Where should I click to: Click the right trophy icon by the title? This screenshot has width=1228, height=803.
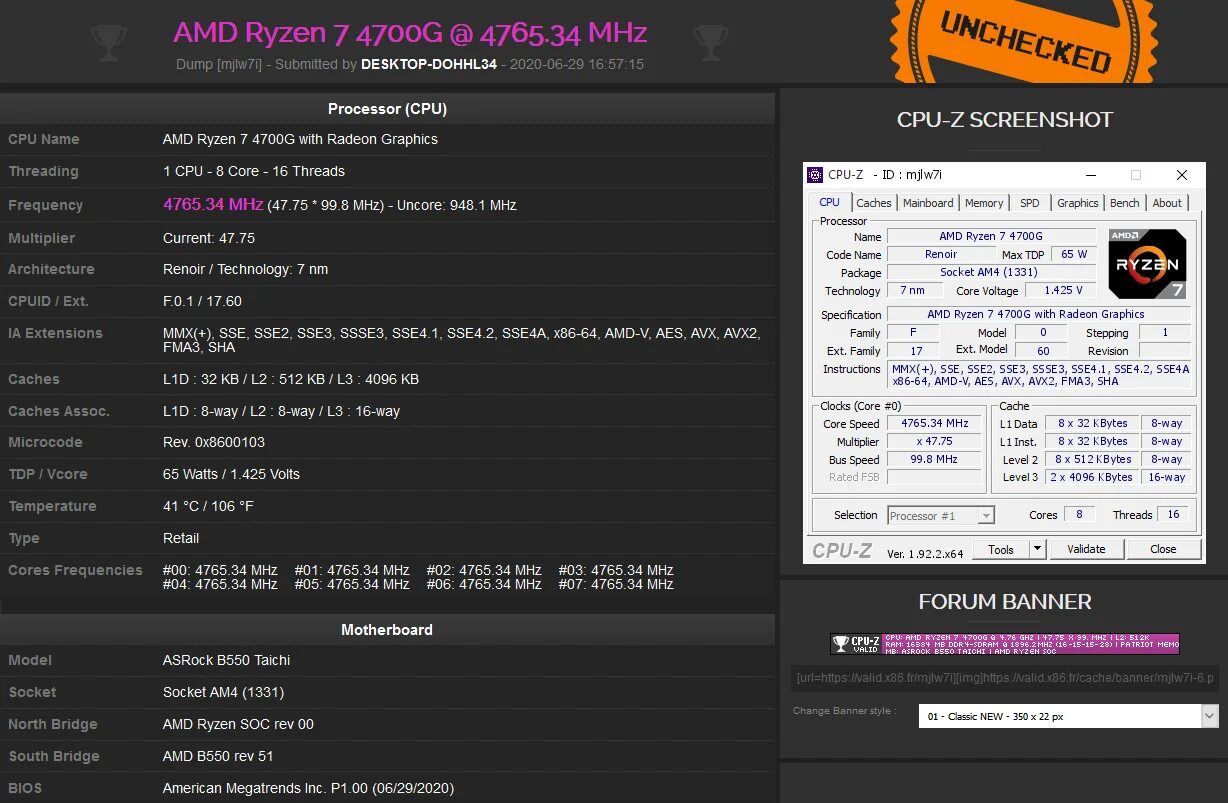(x=711, y=41)
